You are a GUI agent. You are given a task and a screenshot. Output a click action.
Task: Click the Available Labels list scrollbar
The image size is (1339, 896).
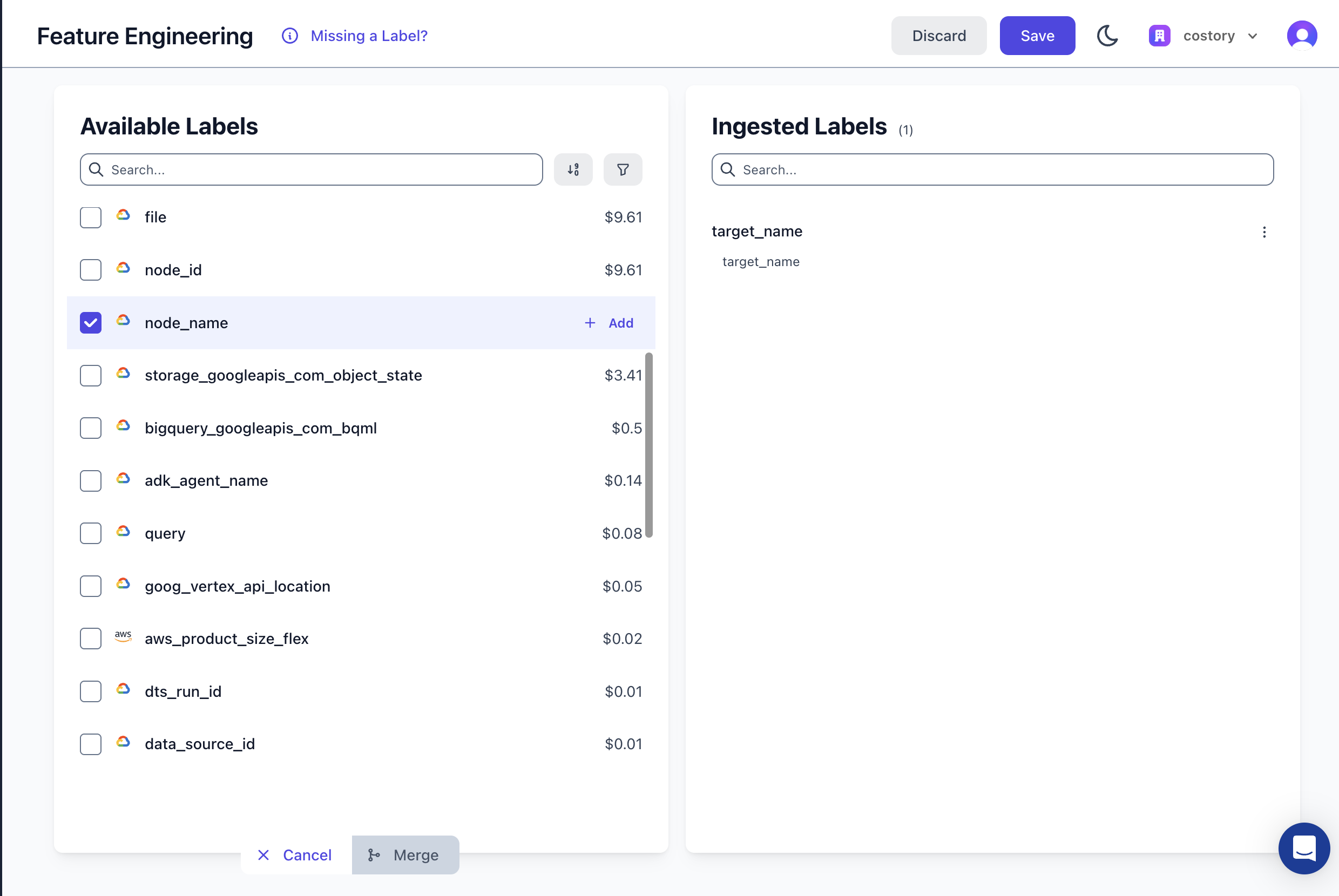pyautogui.click(x=648, y=445)
